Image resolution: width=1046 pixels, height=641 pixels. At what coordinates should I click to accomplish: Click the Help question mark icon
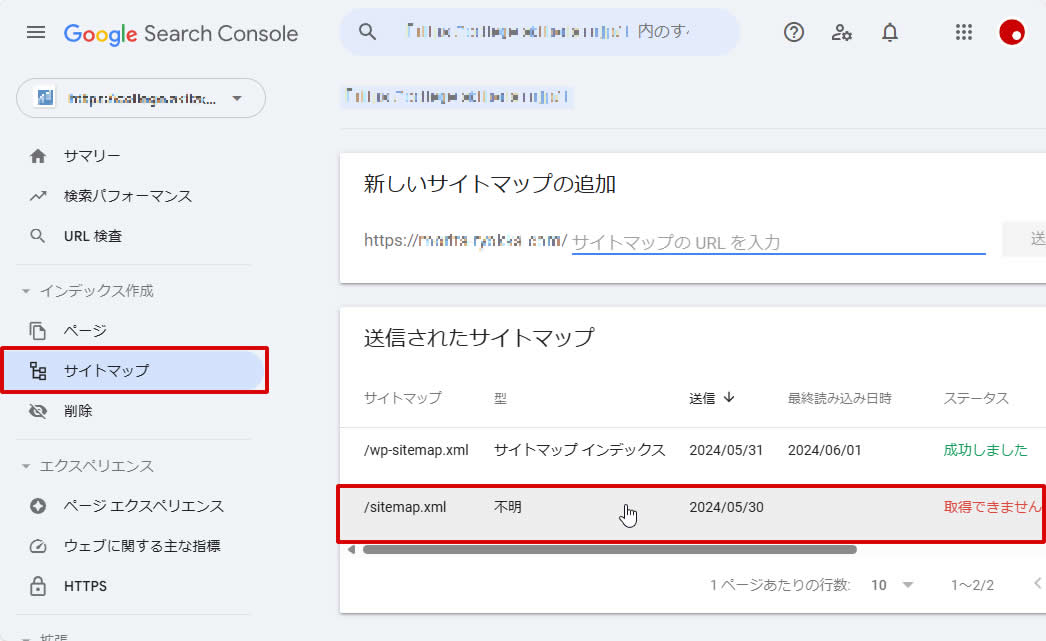tap(794, 33)
